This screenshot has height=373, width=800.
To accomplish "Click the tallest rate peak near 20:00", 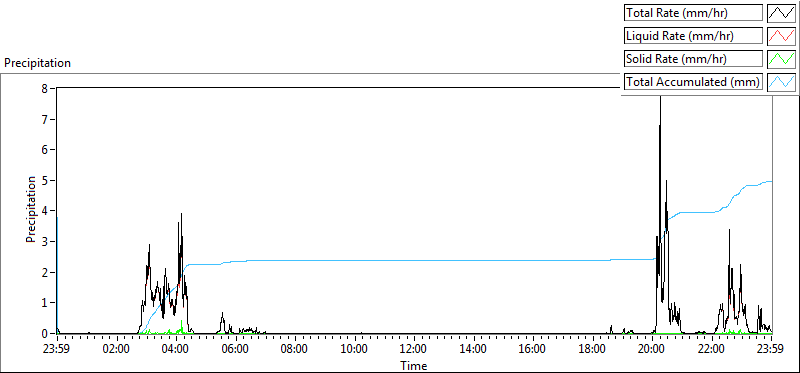I will point(660,98).
